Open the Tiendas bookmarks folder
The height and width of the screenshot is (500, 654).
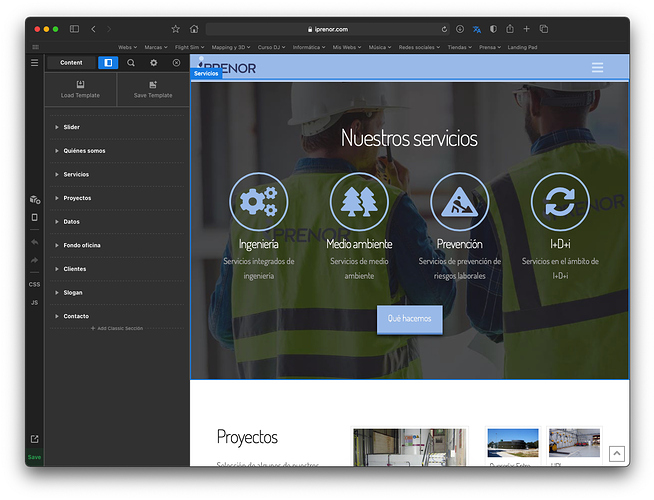coord(460,47)
